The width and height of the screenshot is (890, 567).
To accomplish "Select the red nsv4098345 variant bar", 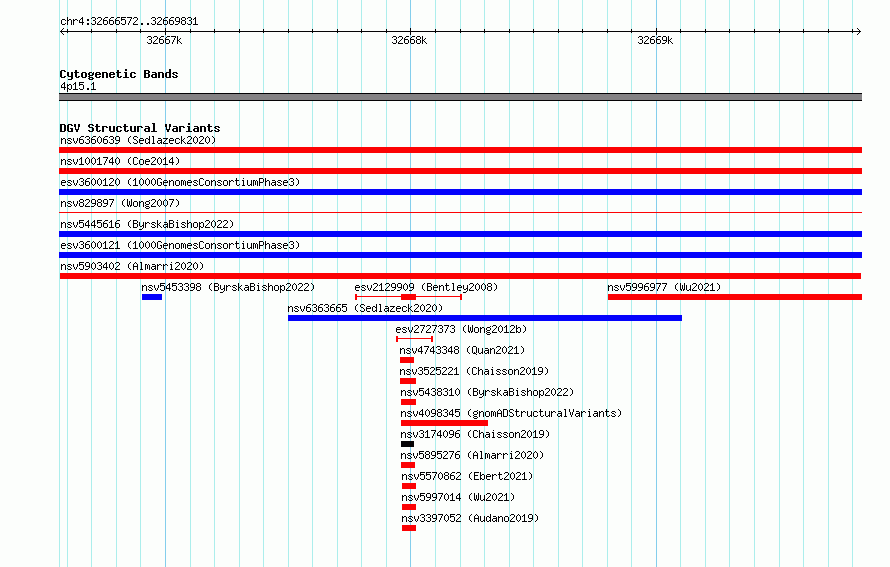I will click(x=444, y=423).
